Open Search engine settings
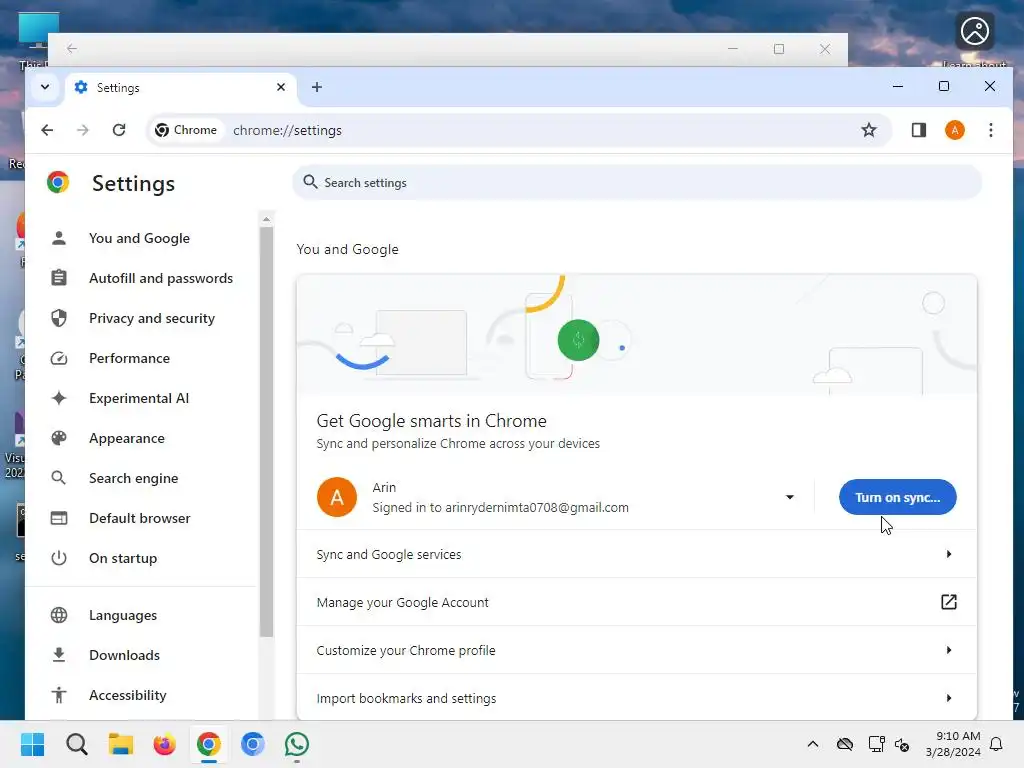The width and height of the screenshot is (1024, 768). click(x=133, y=478)
